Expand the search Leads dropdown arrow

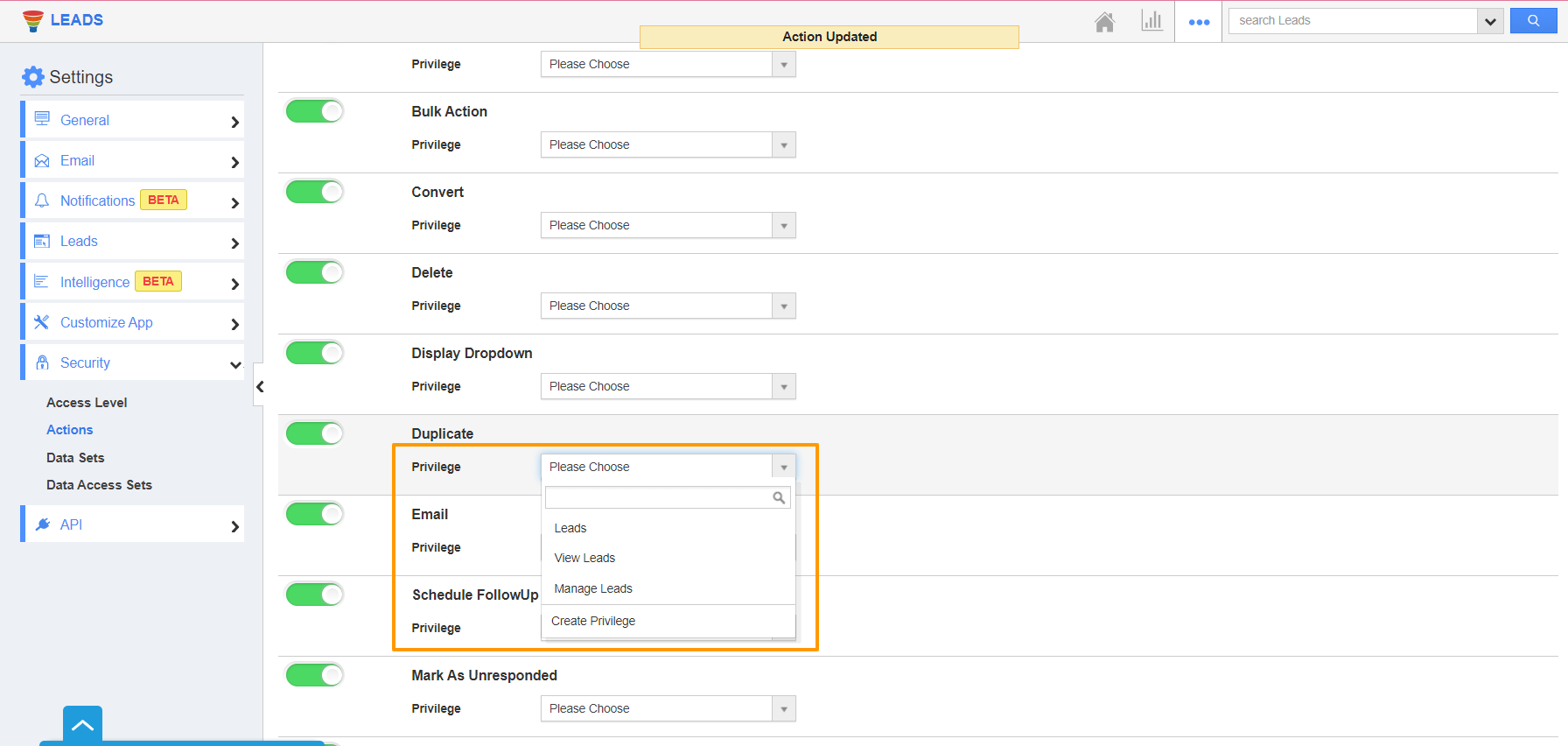tap(1490, 21)
